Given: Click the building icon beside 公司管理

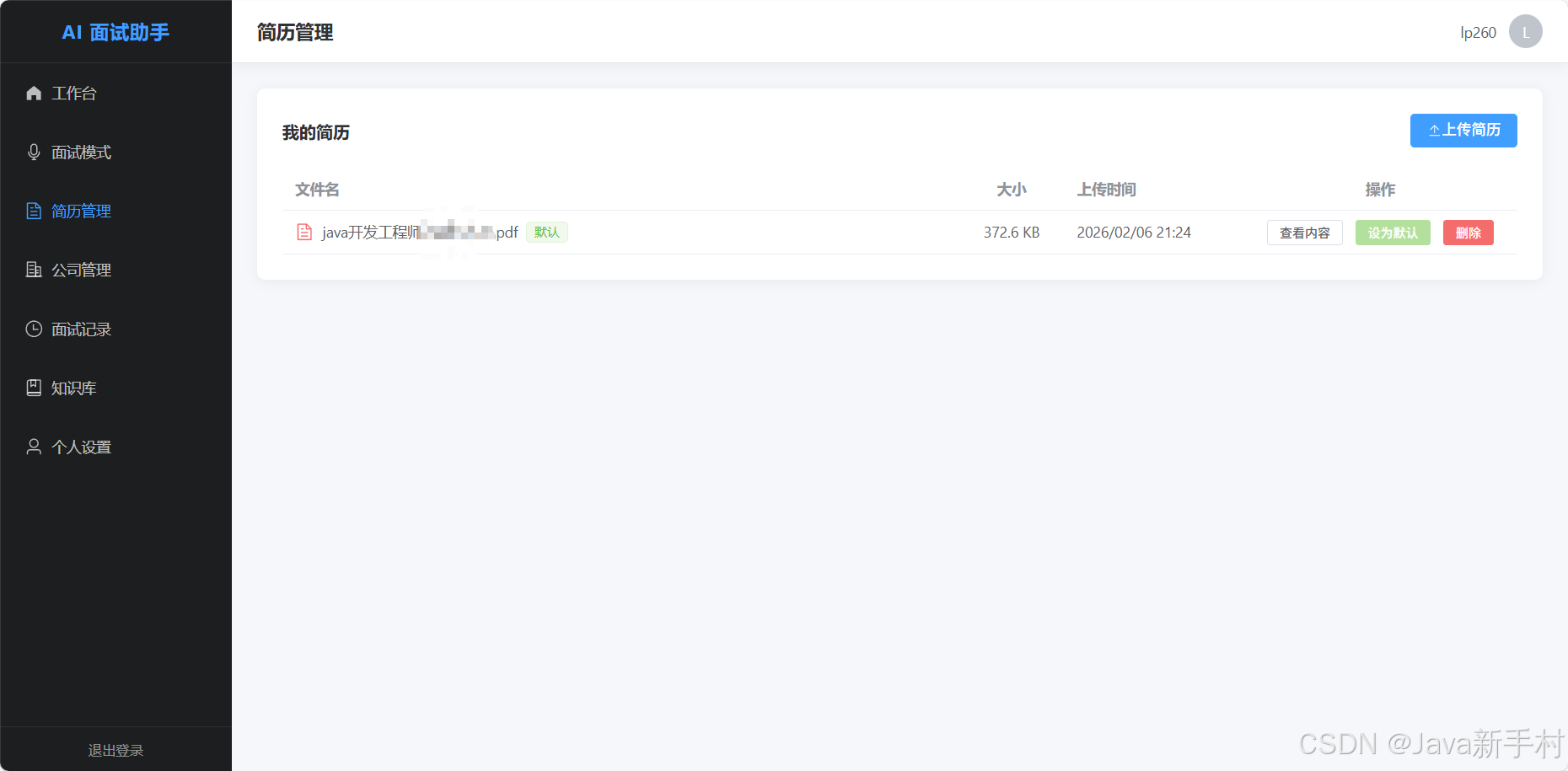Looking at the screenshot, I should coord(34,270).
